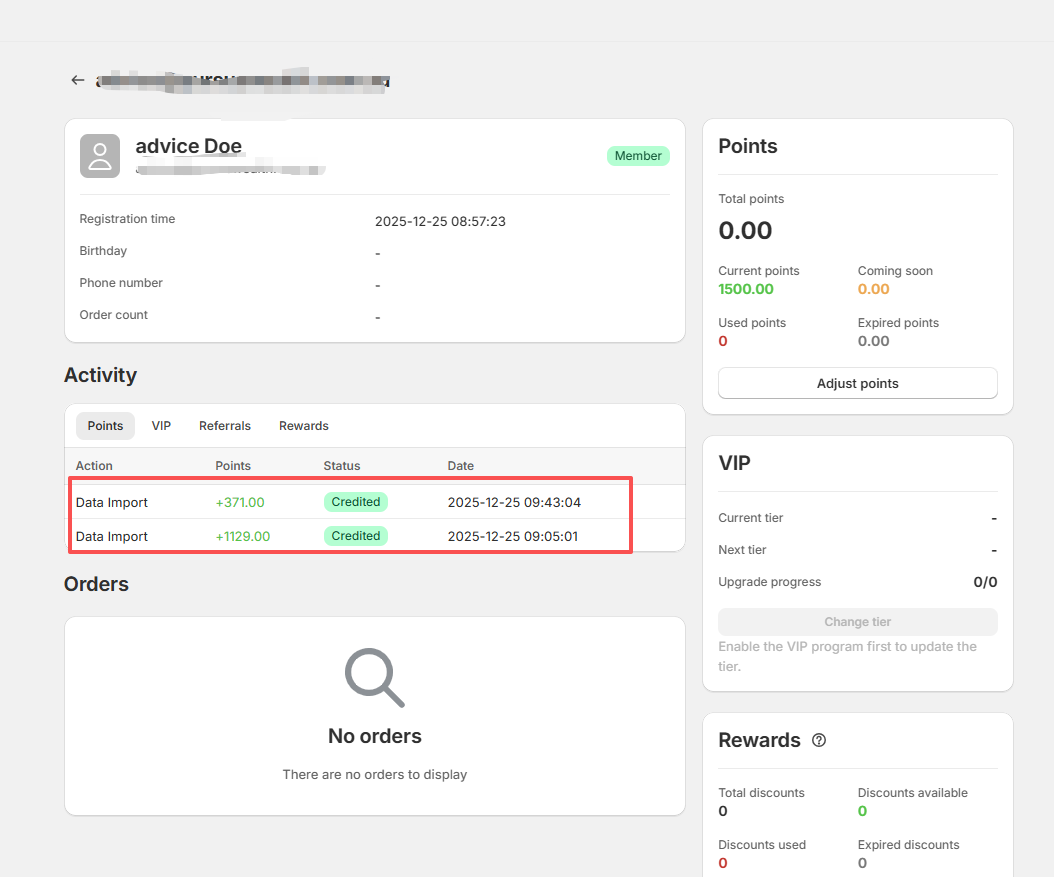The height and width of the screenshot is (877, 1054).
Task: Select the second Data Import row action
Action: click(x=112, y=536)
